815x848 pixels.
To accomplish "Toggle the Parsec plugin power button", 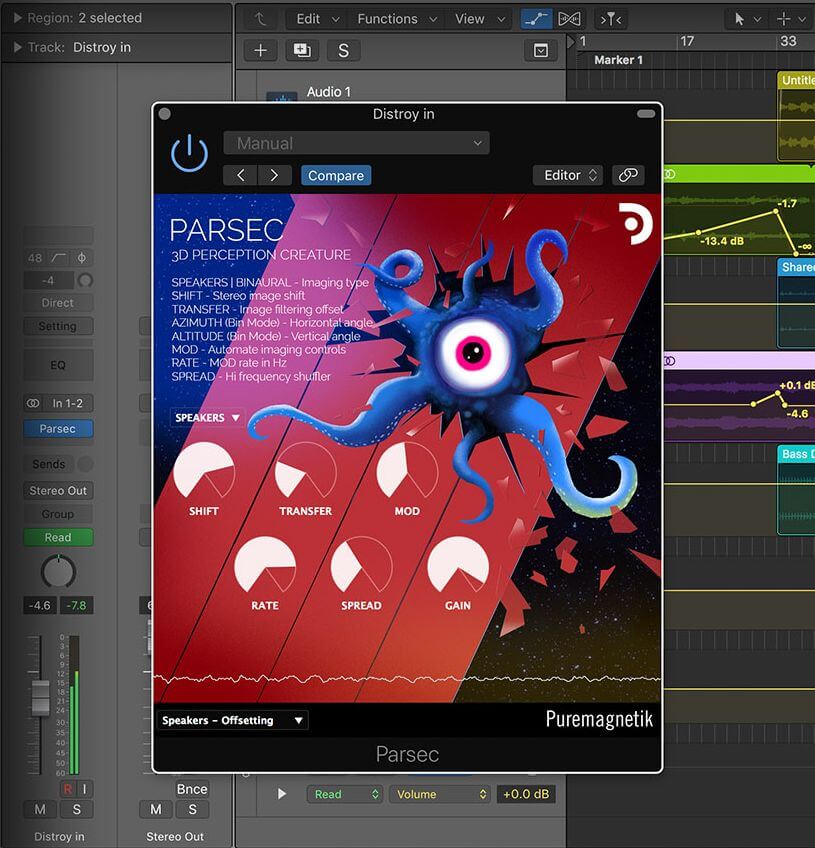I will [189, 154].
